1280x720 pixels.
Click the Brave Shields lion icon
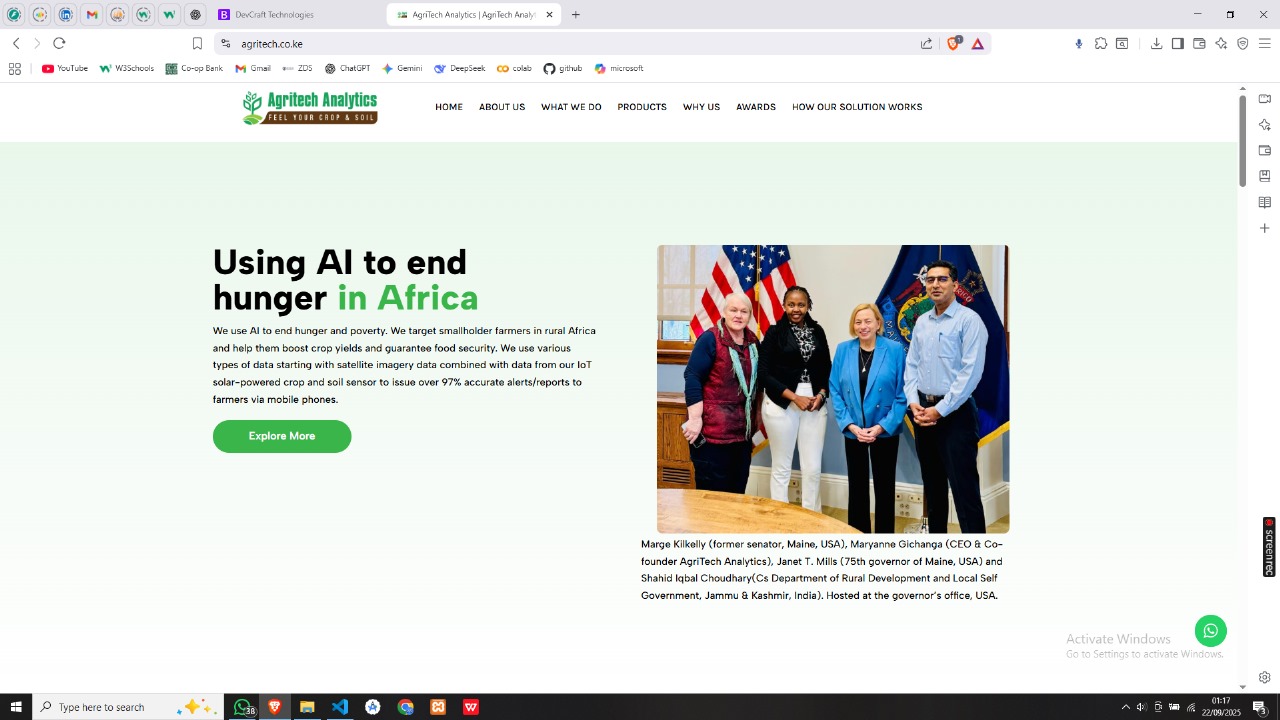tap(953, 43)
